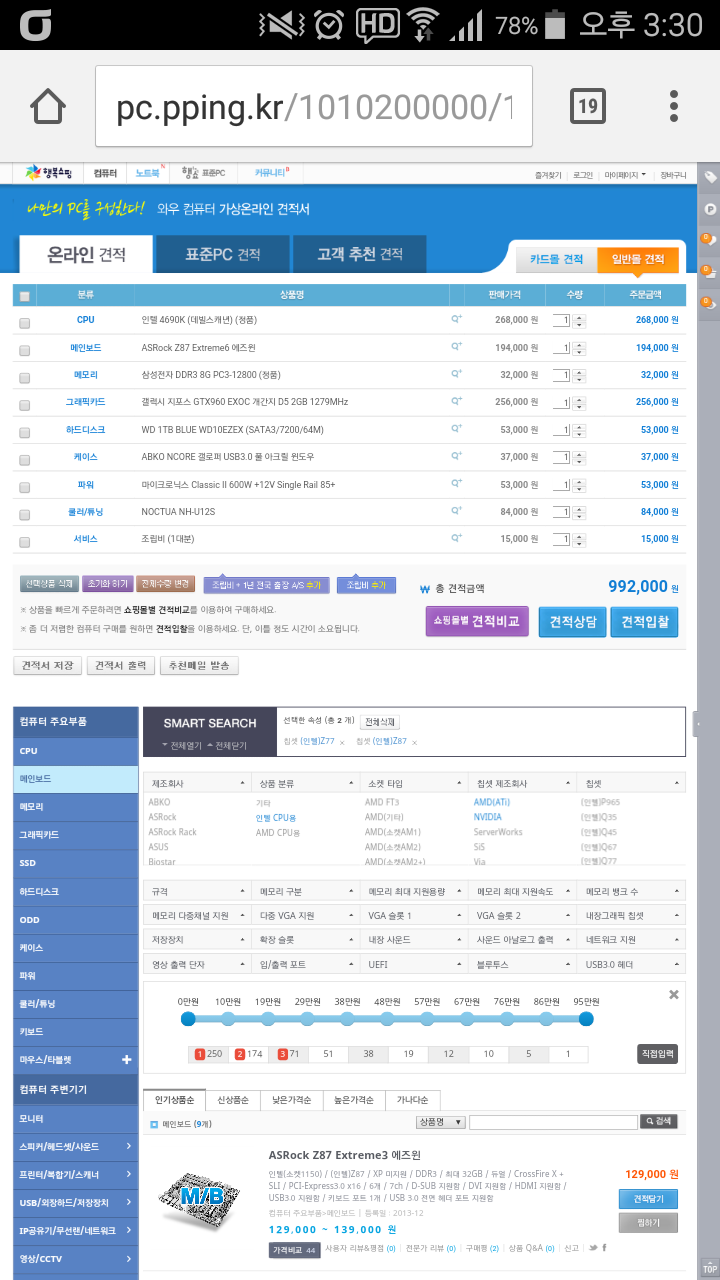Tap the browser home icon
Screen dimensions: 720x1280
(48, 106)
